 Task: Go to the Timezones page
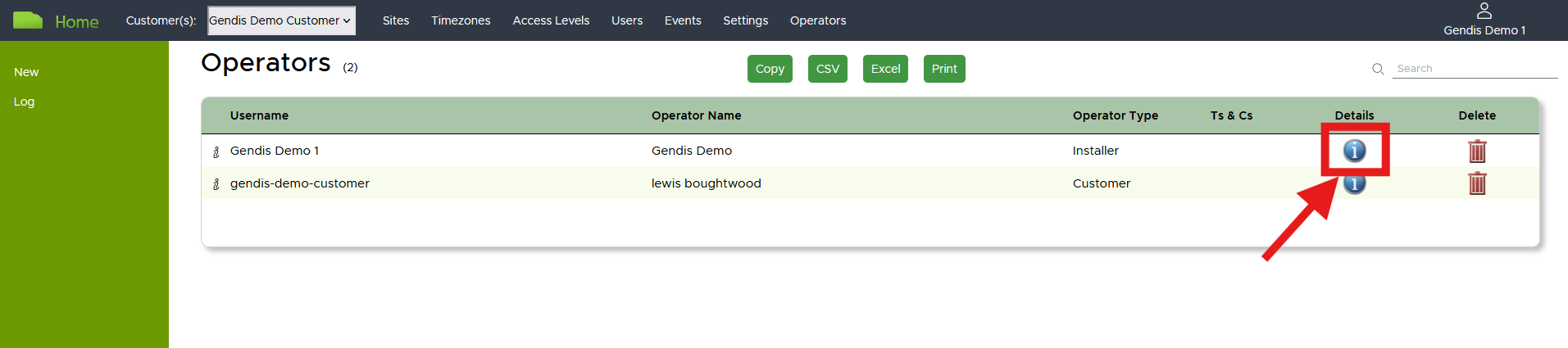coord(461,20)
